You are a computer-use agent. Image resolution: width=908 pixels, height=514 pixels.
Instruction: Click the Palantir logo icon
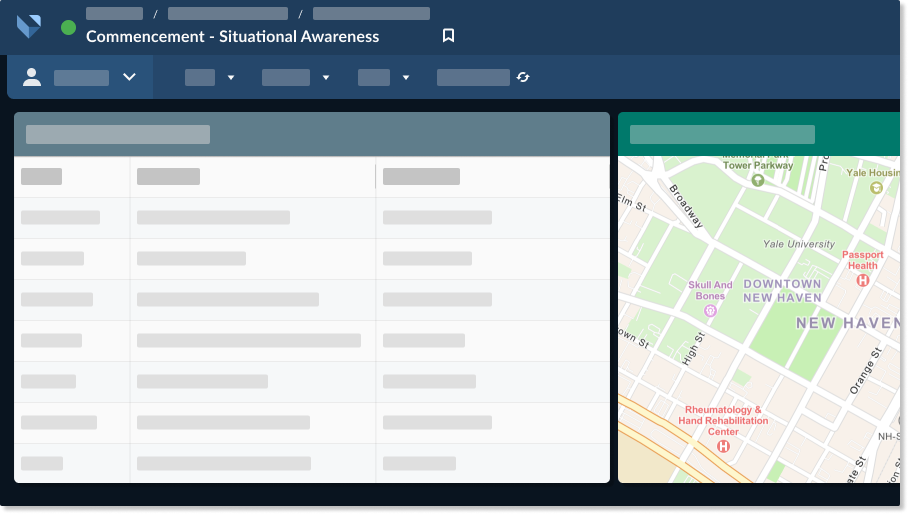pyautogui.click(x=29, y=26)
